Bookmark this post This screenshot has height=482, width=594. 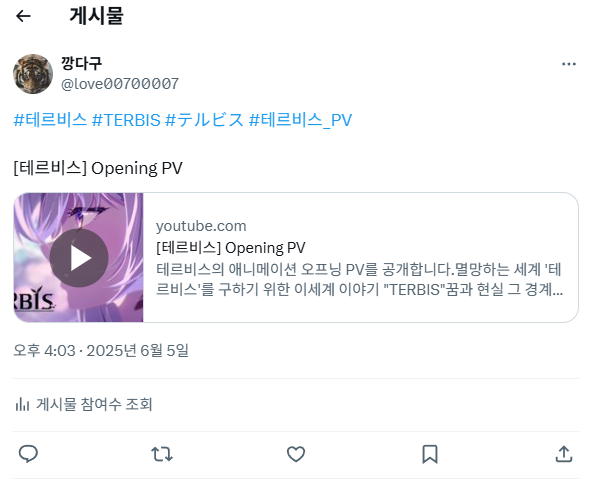coord(430,454)
